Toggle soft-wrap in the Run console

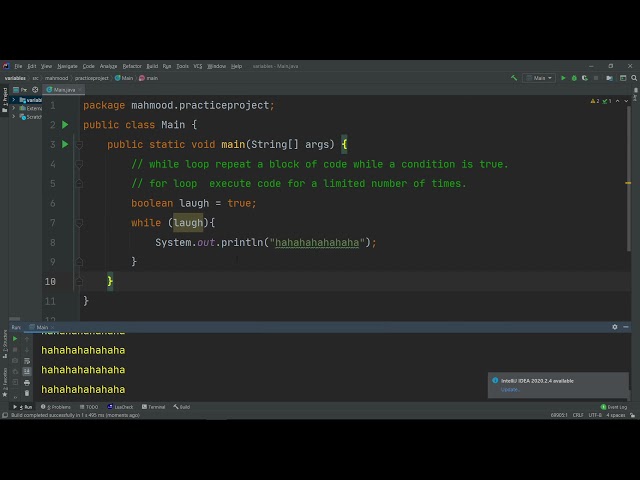[27, 361]
